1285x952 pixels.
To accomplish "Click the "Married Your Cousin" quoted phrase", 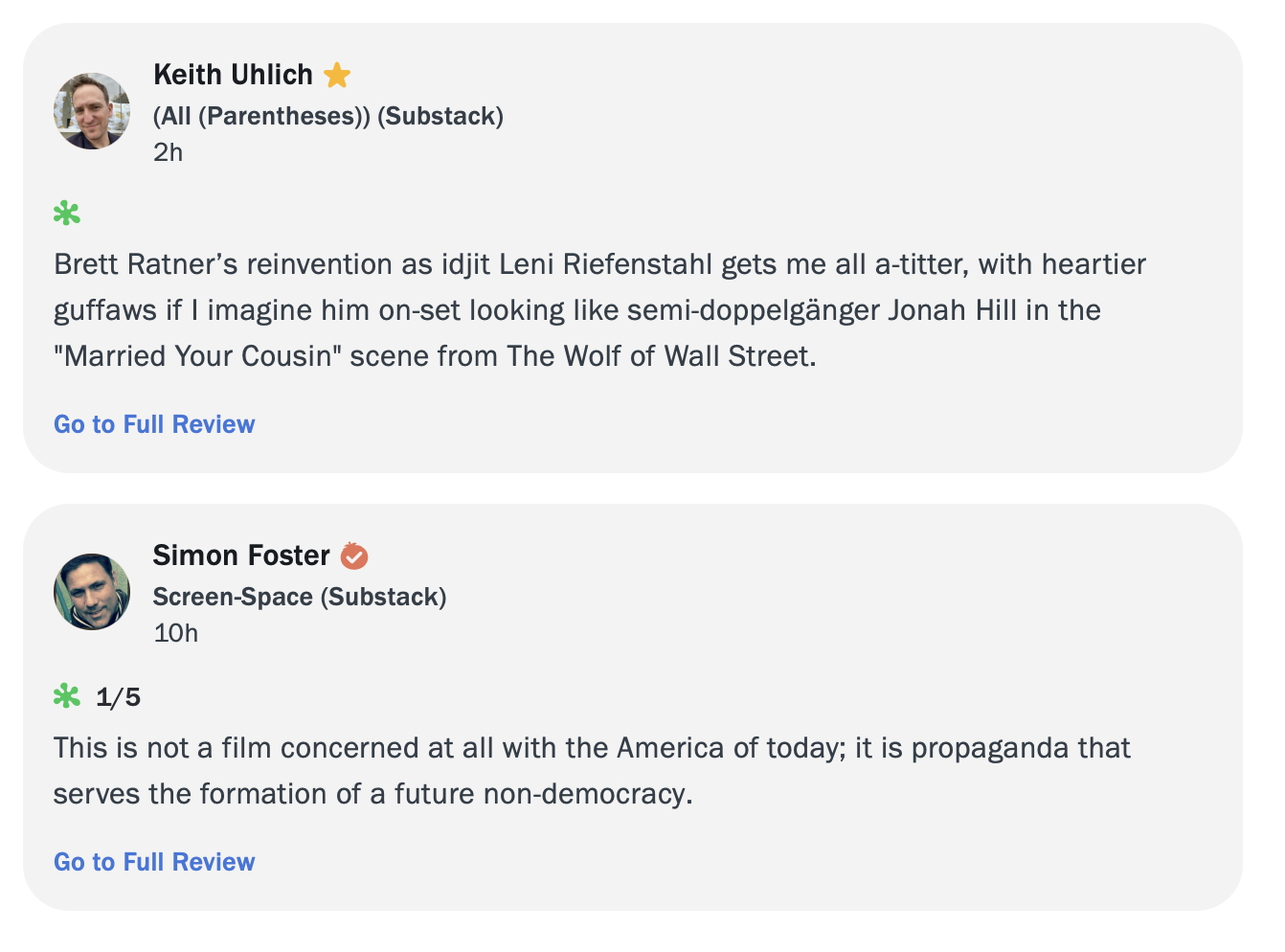I will coord(197,356).
